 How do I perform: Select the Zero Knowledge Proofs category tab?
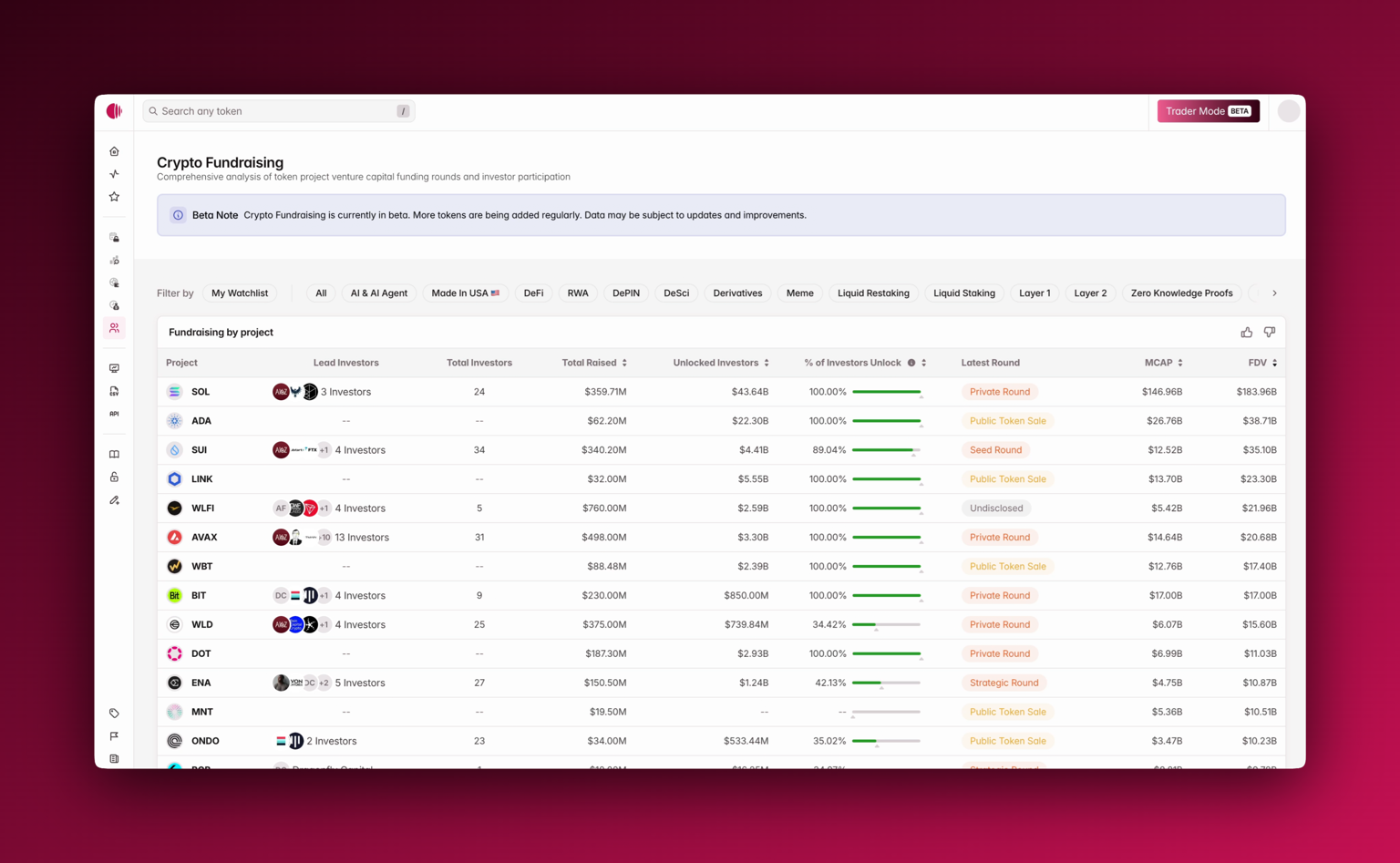pyautogui.click(x=1181, y=293)
